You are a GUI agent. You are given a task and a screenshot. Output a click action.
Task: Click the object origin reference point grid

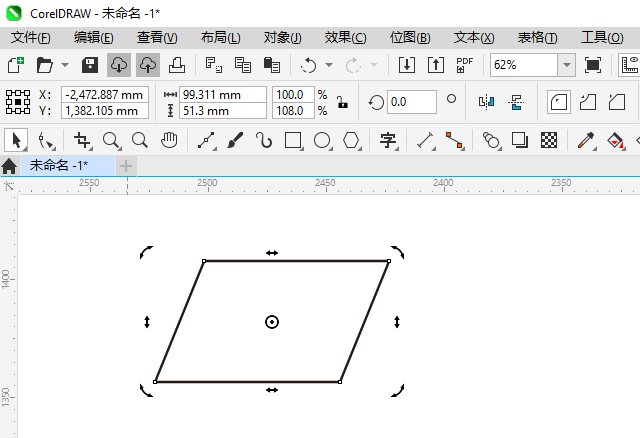pos(18,102)
